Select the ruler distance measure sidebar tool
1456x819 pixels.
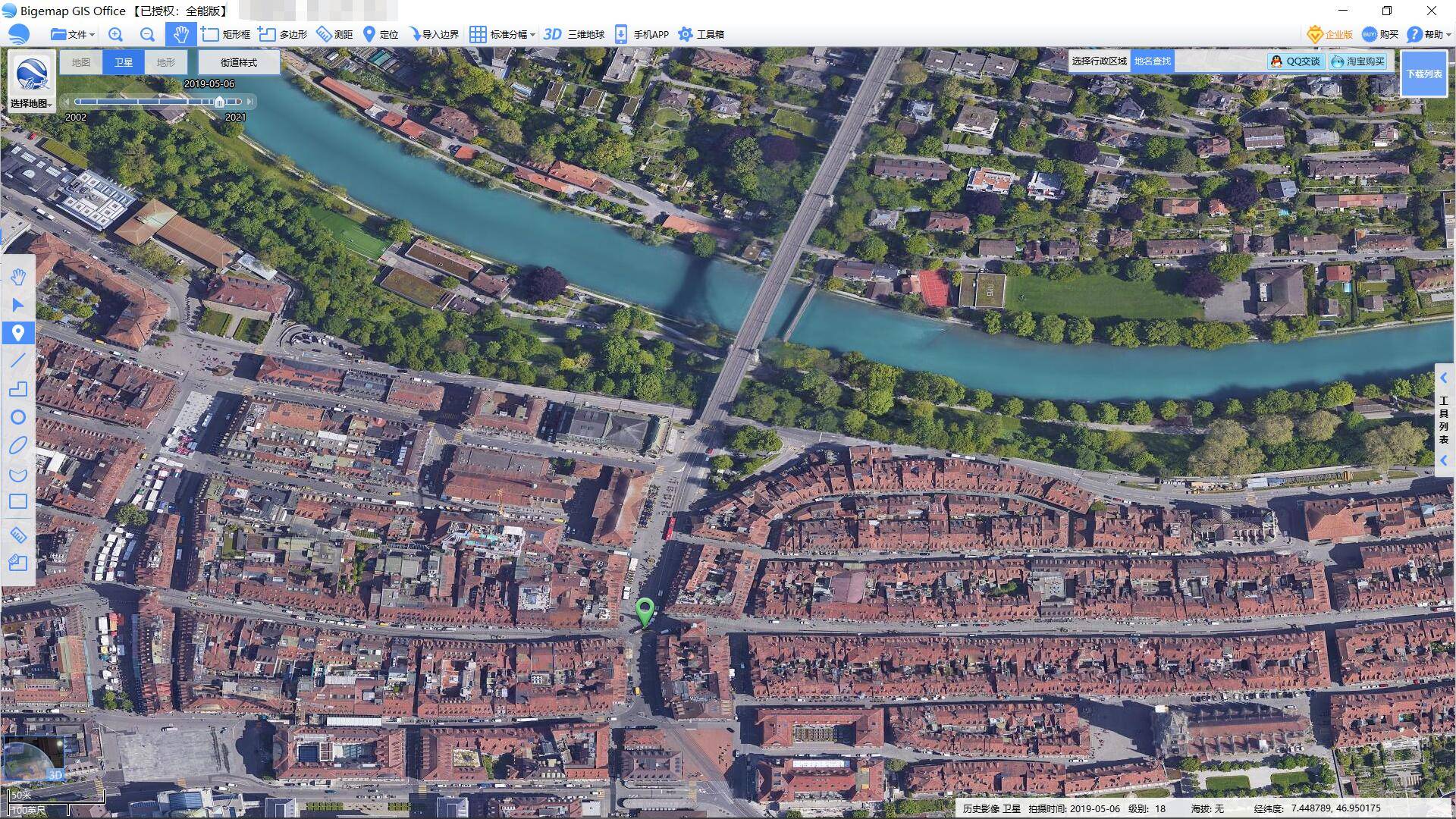click(18, 535)
